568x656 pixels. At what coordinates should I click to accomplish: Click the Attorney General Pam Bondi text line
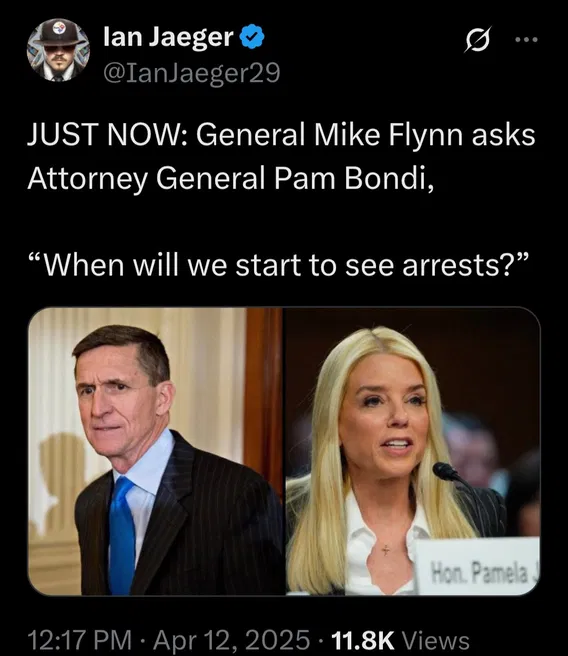coord(230,178)
